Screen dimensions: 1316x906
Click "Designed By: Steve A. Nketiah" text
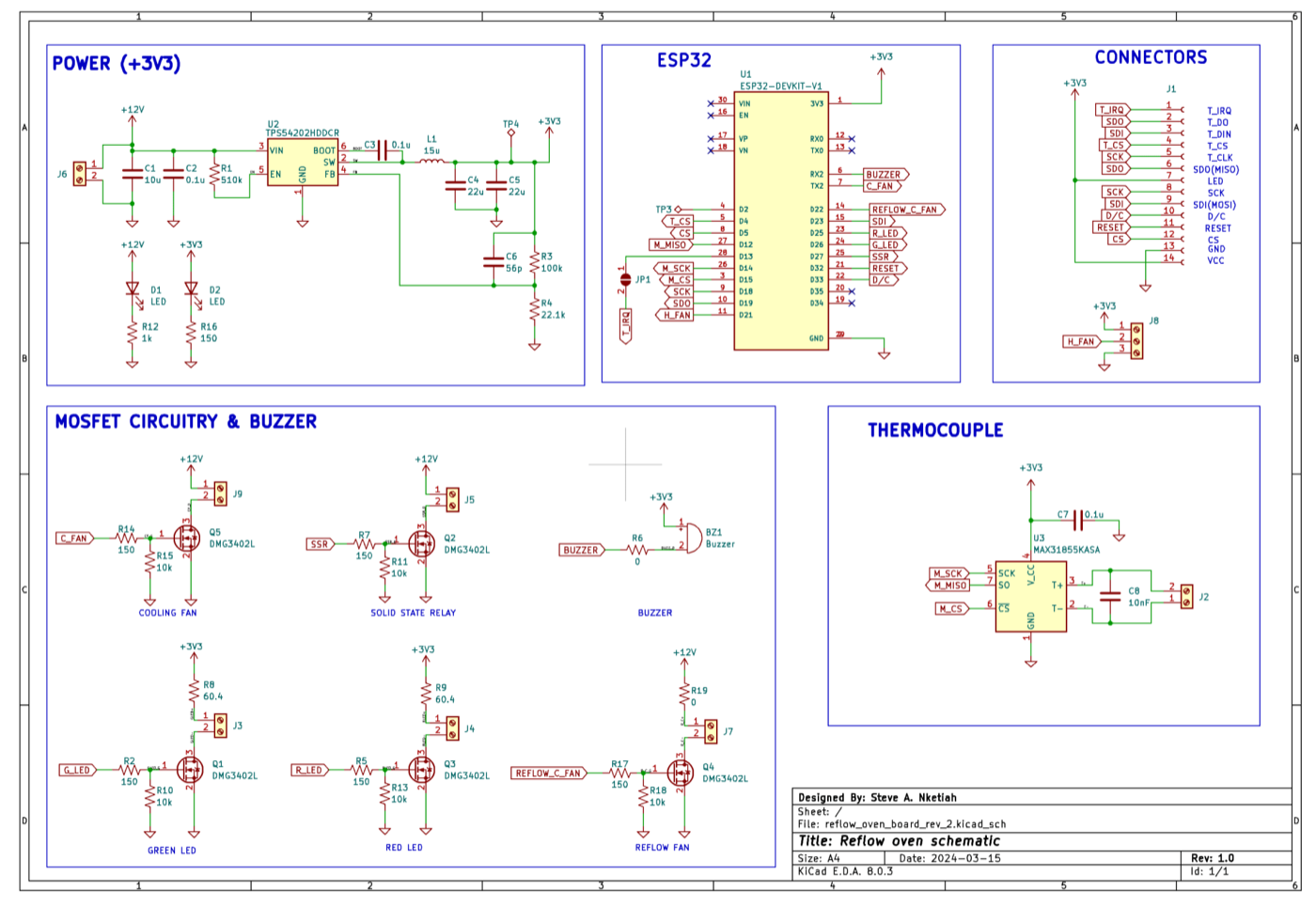tap(878, 798)
